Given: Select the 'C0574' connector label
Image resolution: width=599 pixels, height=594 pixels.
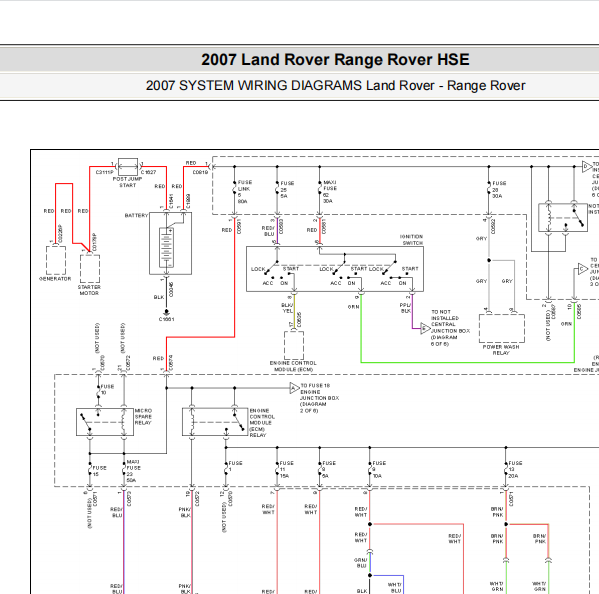Looking at the screenshot, I should coord(171,363).
